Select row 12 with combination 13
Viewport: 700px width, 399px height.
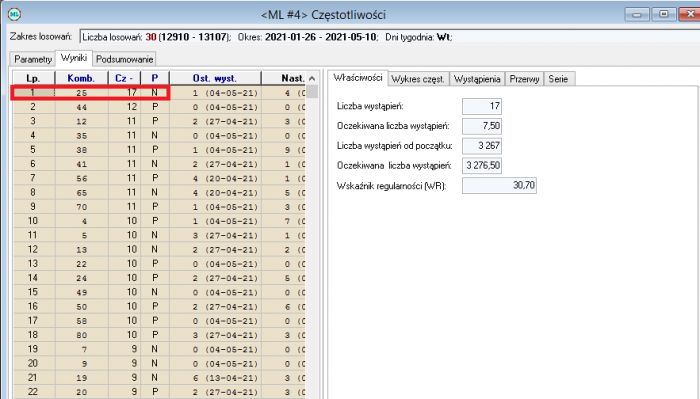(159, 250)
